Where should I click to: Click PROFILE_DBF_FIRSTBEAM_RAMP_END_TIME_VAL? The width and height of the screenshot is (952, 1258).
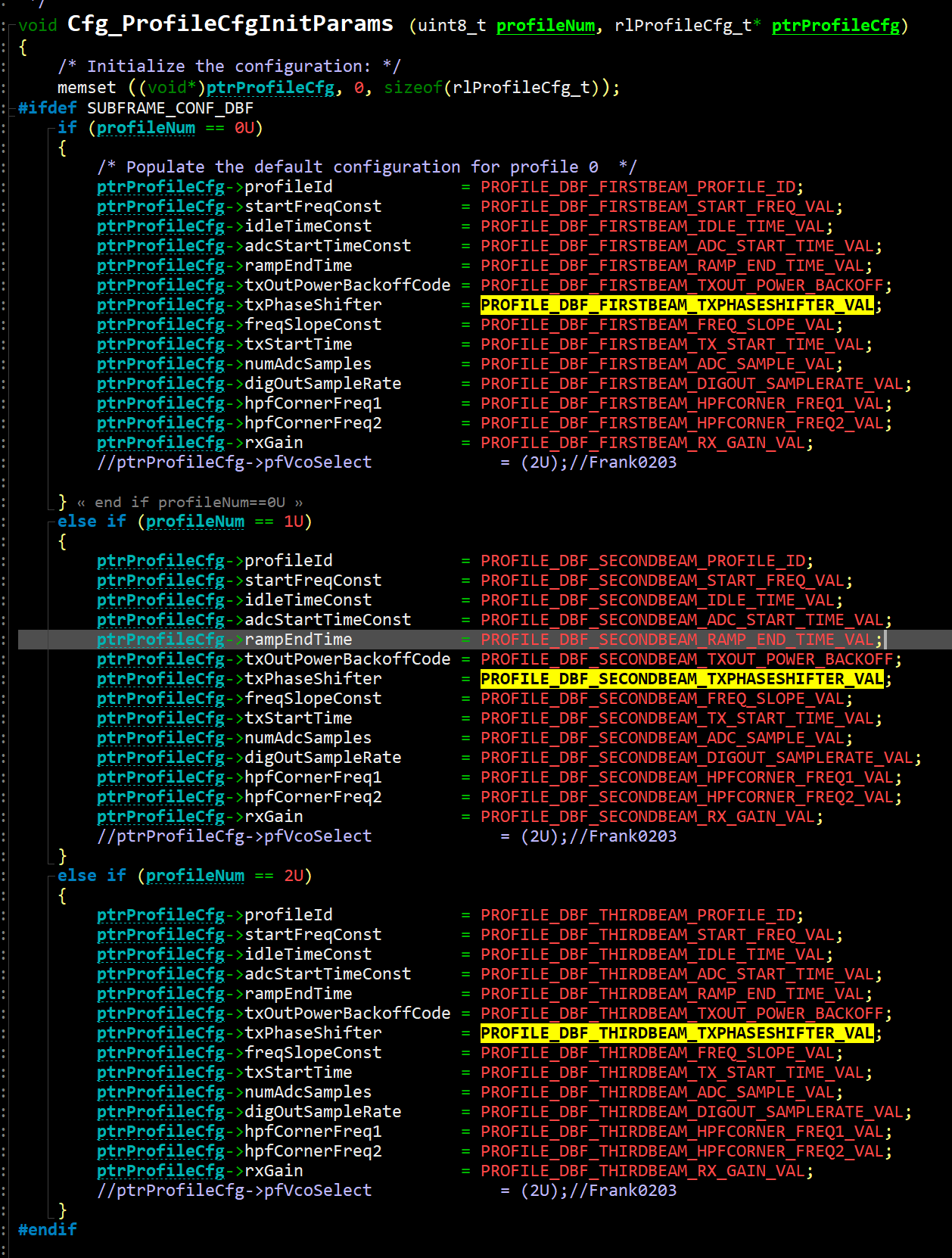673,266
